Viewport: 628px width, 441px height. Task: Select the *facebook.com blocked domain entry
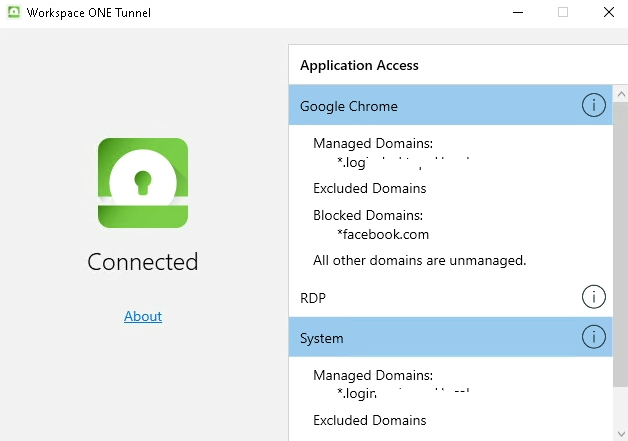point(383,234)
